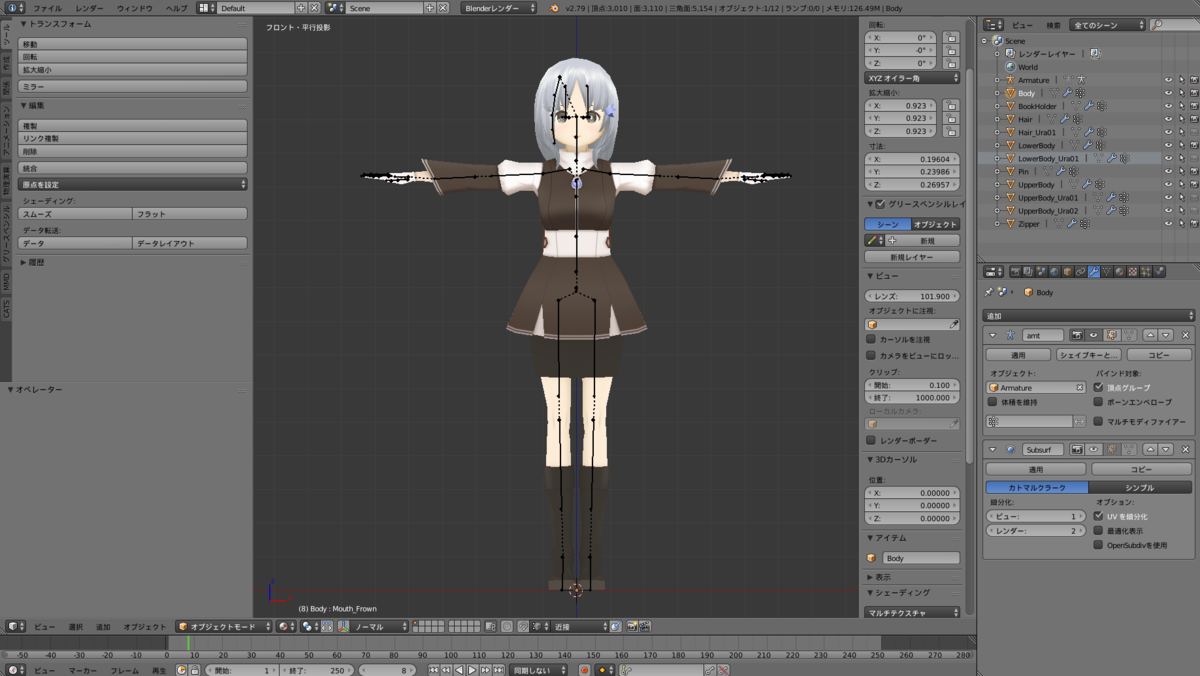Screen dimensions: 1200x676
Task: Toggle viewport display eye on Subsurf modifier
Action: pyautogui.click(x=1094, y=450)
